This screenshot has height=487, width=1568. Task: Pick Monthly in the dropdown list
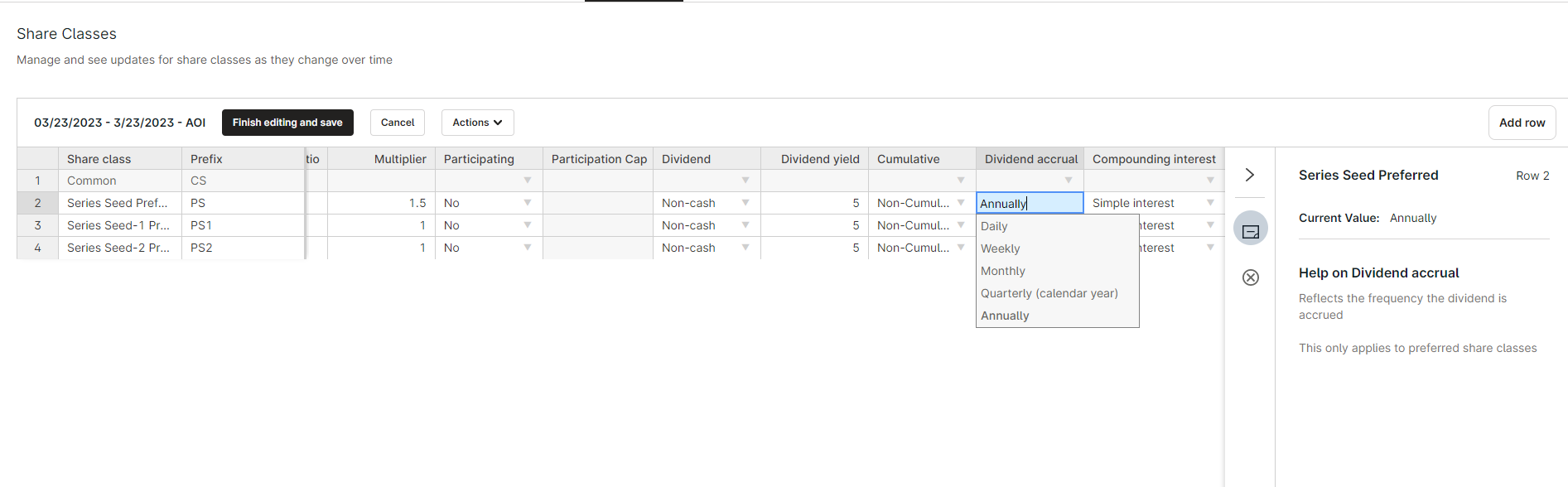coord(1002,271)
